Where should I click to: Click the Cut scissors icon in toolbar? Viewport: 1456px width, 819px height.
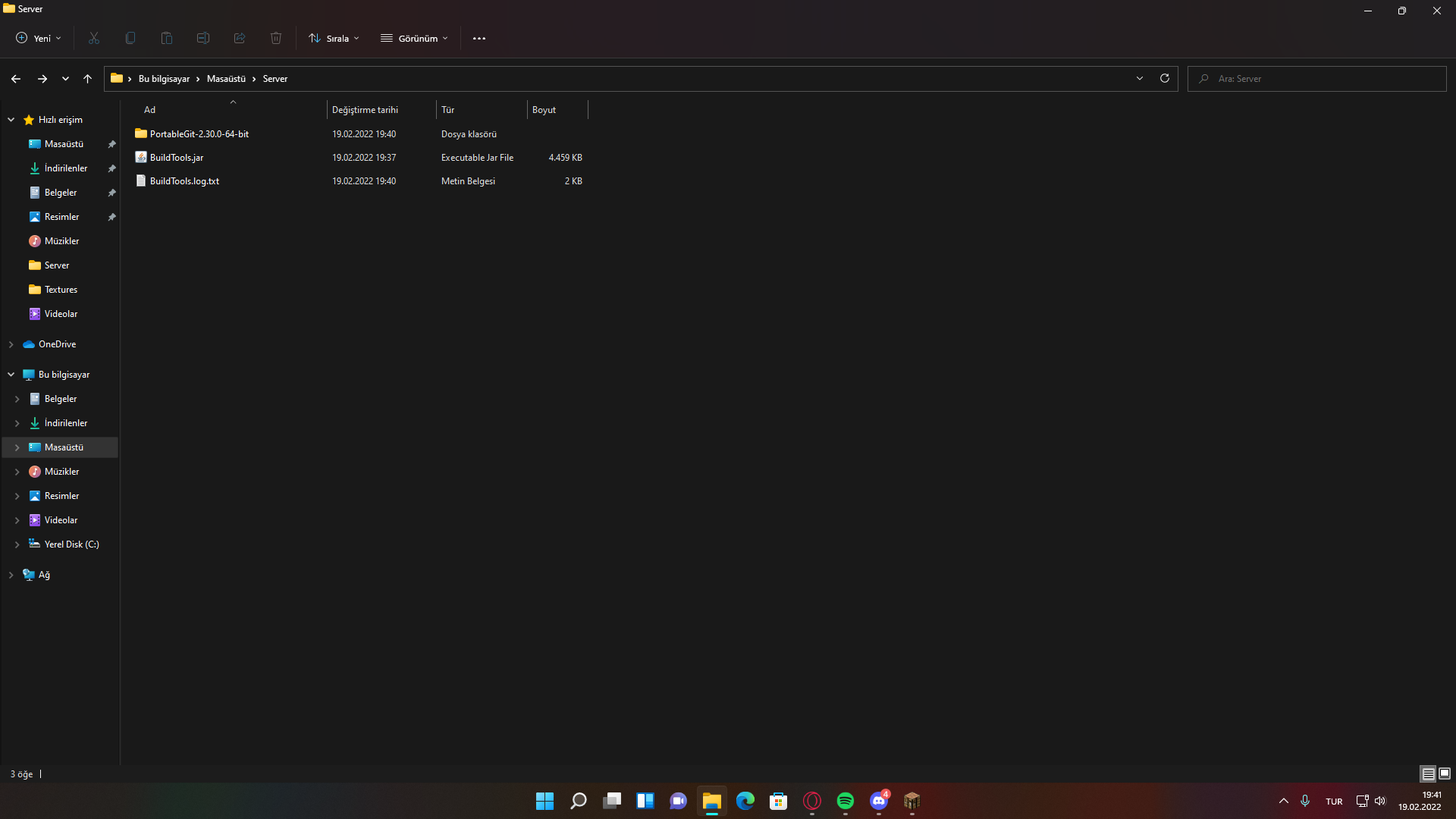point(94,38)
